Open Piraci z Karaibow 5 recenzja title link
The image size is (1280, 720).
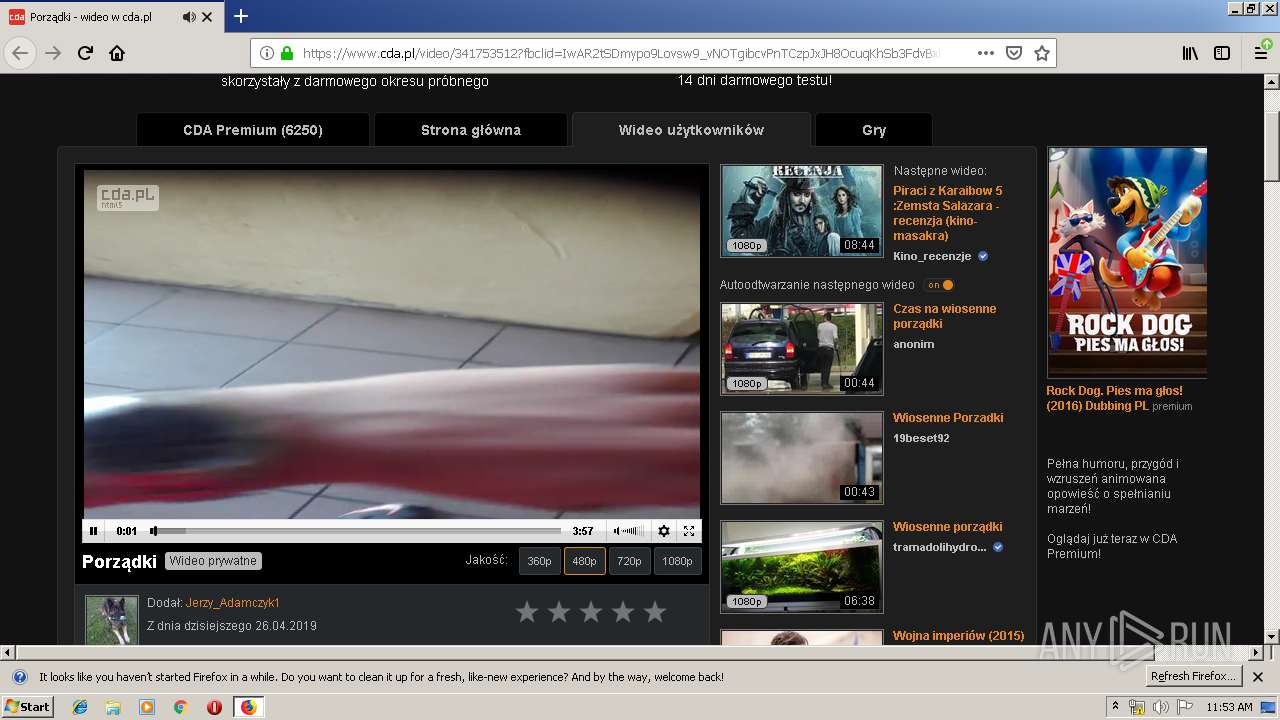pyautogui.click(x=947, y=213)
